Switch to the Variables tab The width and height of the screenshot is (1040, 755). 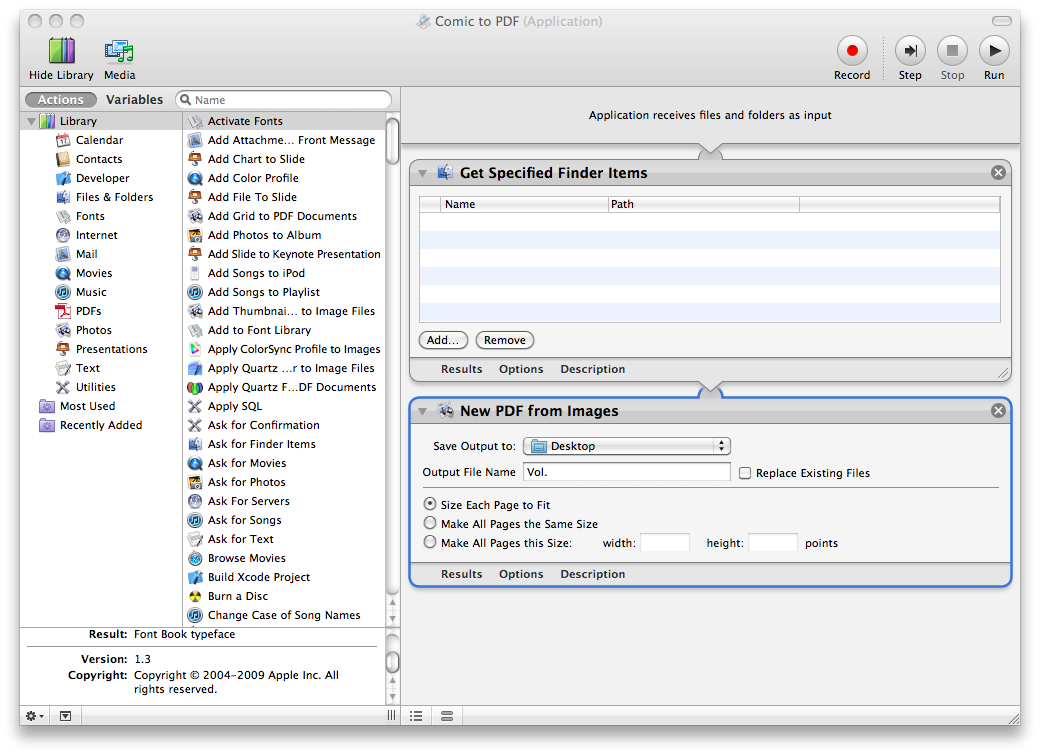(x=134, y=100)
